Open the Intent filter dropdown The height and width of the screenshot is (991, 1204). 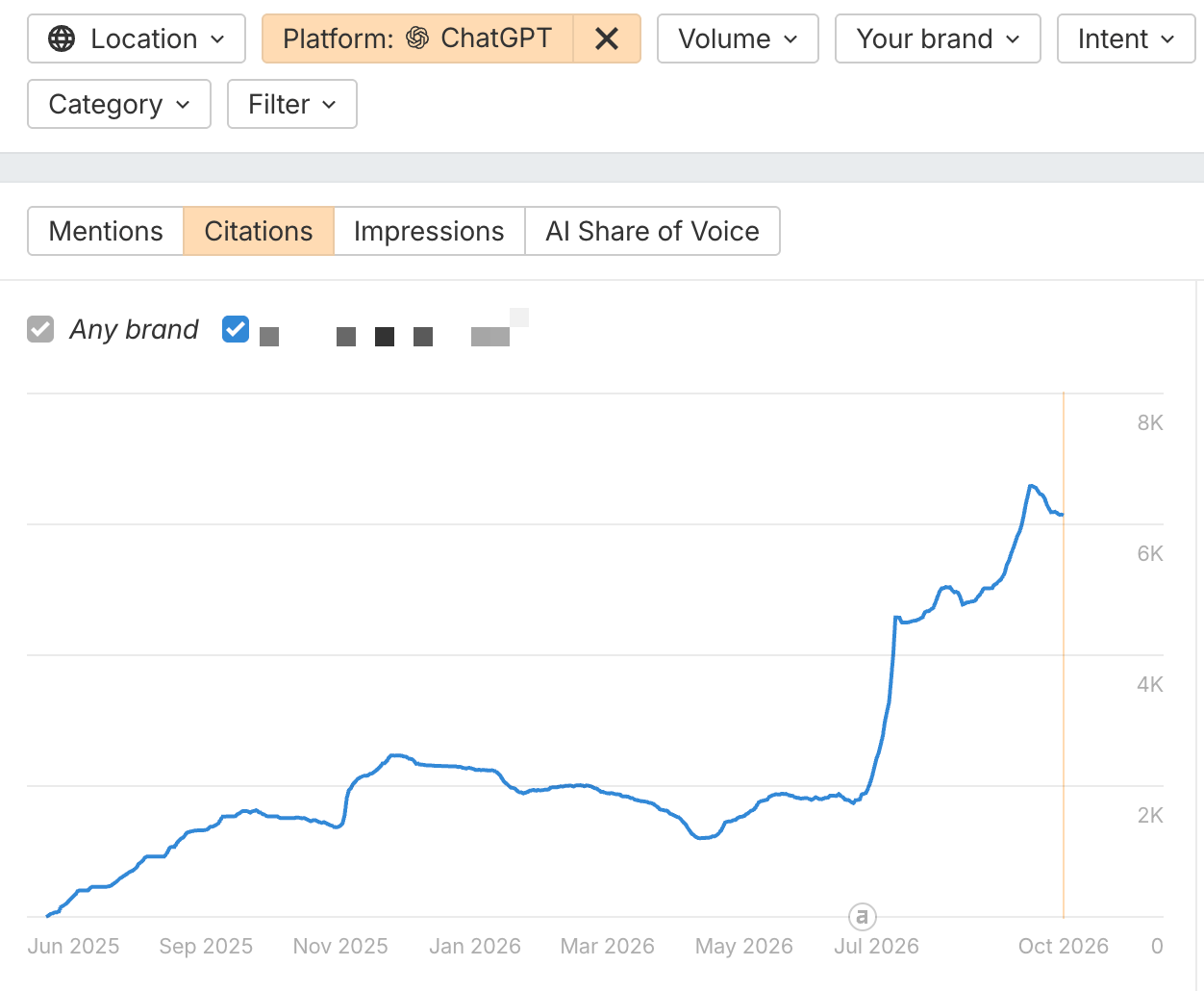[1126, 38]
